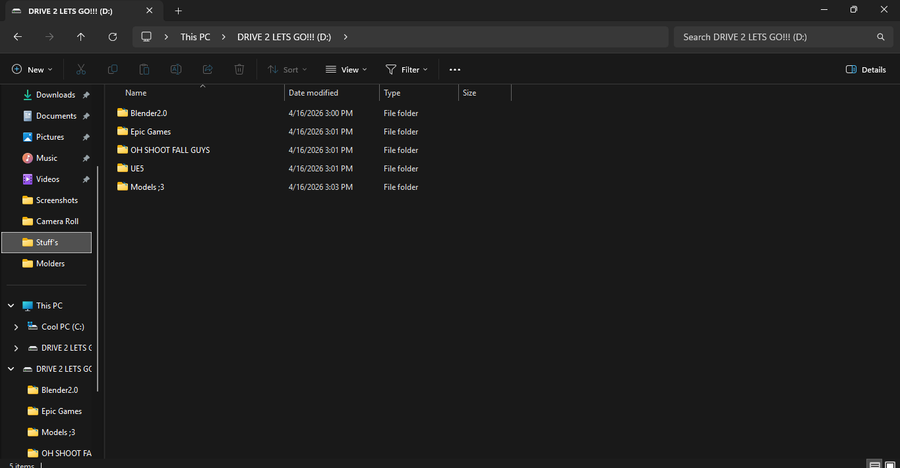Click the Cut scissors icon
This screenshot has width=900, height=468.
(x=81, y=70)
